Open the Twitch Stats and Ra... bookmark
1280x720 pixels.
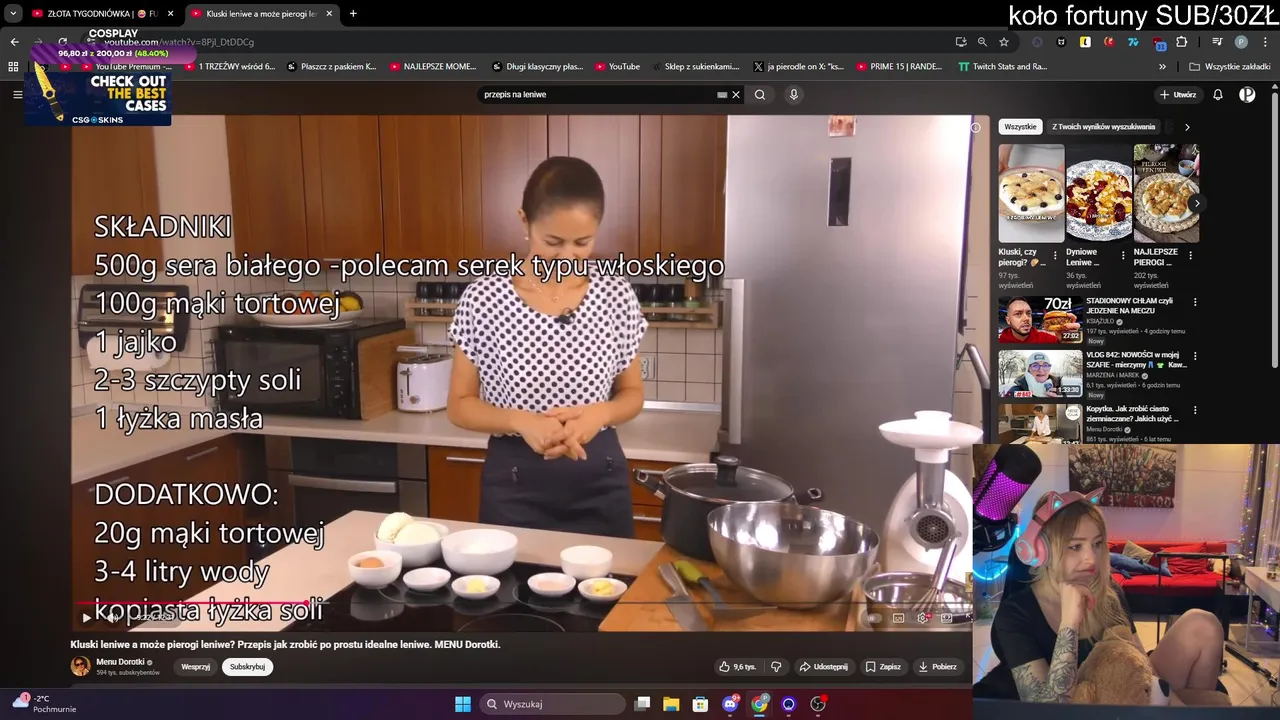[x=1002, y=67]
